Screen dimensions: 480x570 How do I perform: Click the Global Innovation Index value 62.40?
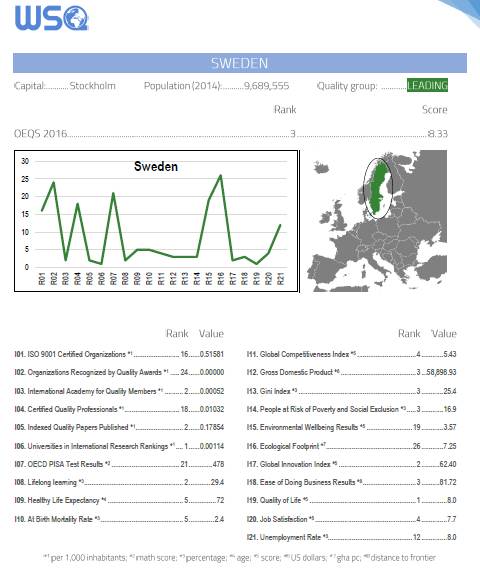pyautogui.click(x=448, y=464)
